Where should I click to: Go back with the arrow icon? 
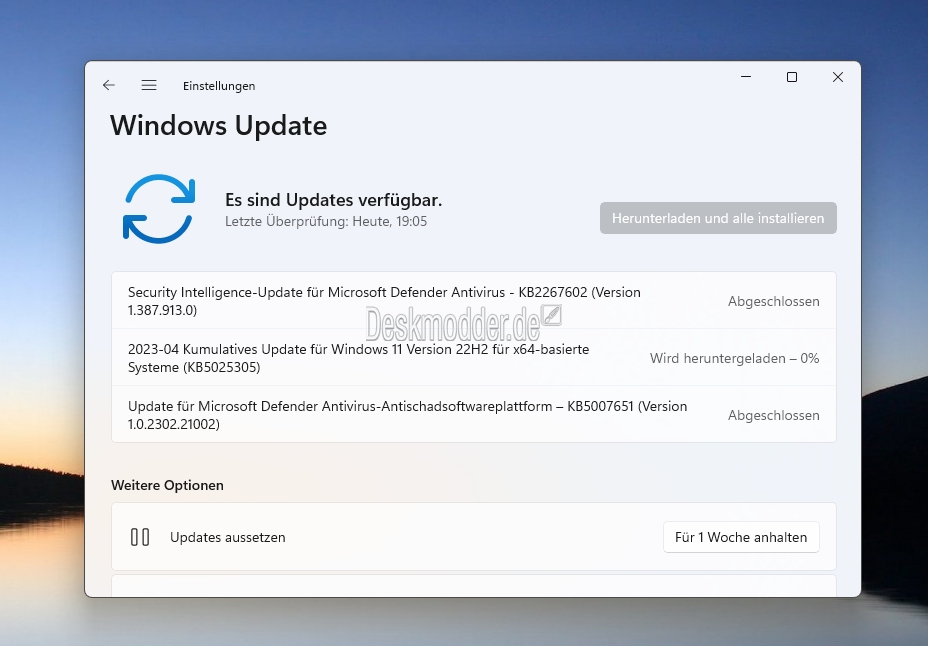[x=109, y=85]
